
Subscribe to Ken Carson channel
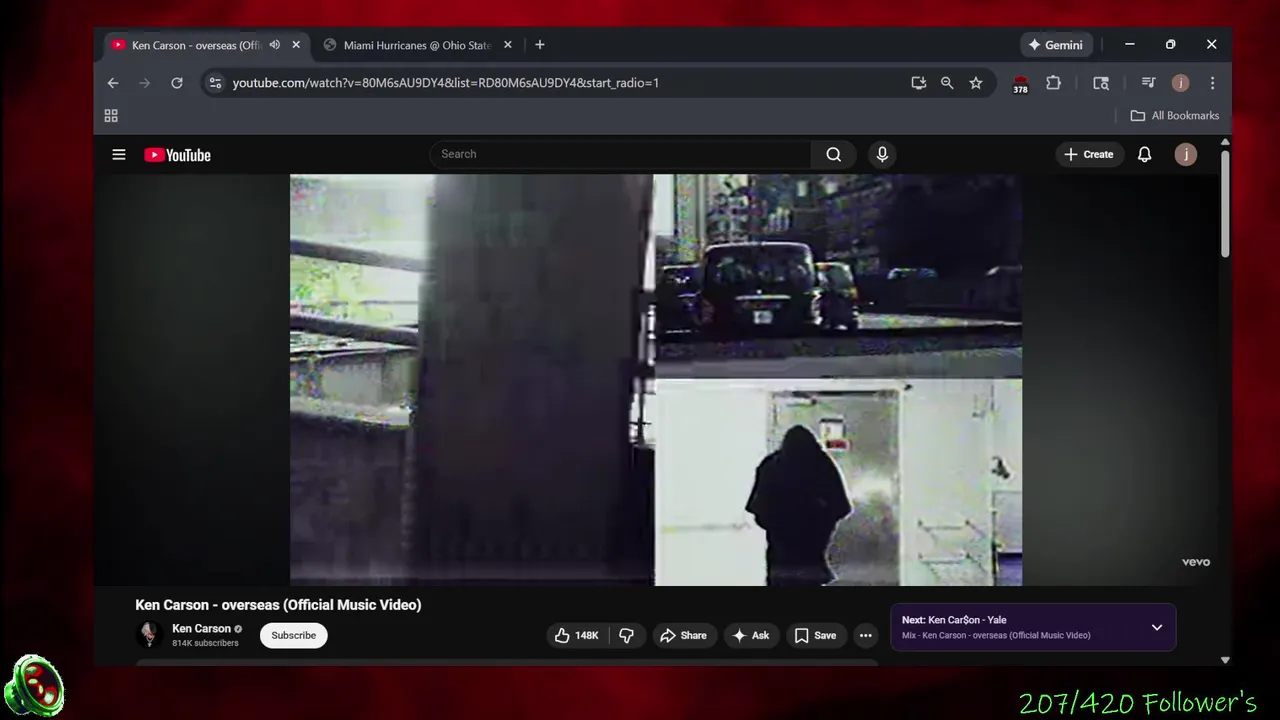[294, 635]
